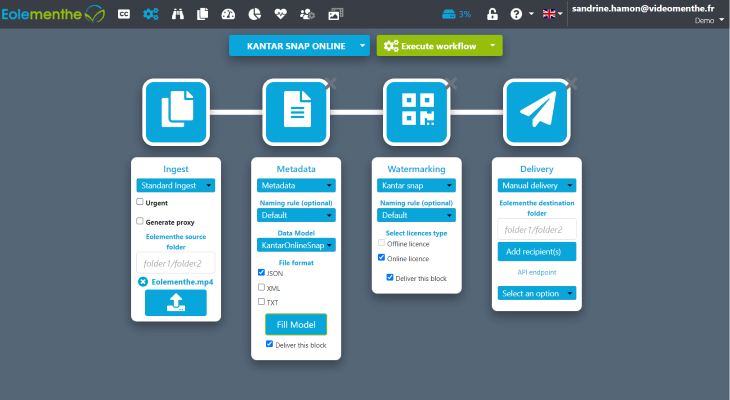The width and height of the screenshot is (730, 400).
Task: Open the pie chart statistics icon
Action: 254,14
